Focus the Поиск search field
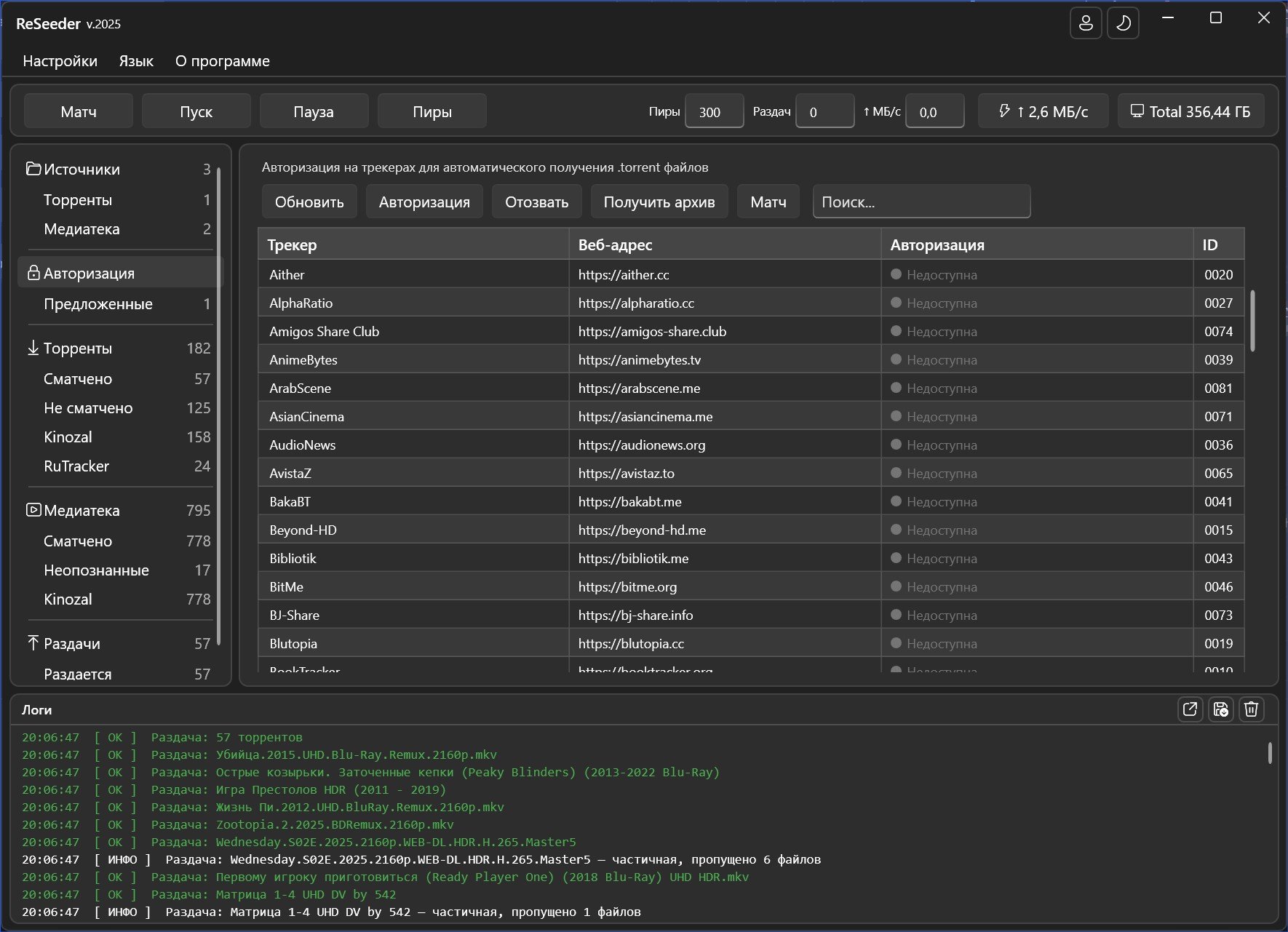Image resolution: width=1288 pixels, height=932 pixels. pos(921,202)
